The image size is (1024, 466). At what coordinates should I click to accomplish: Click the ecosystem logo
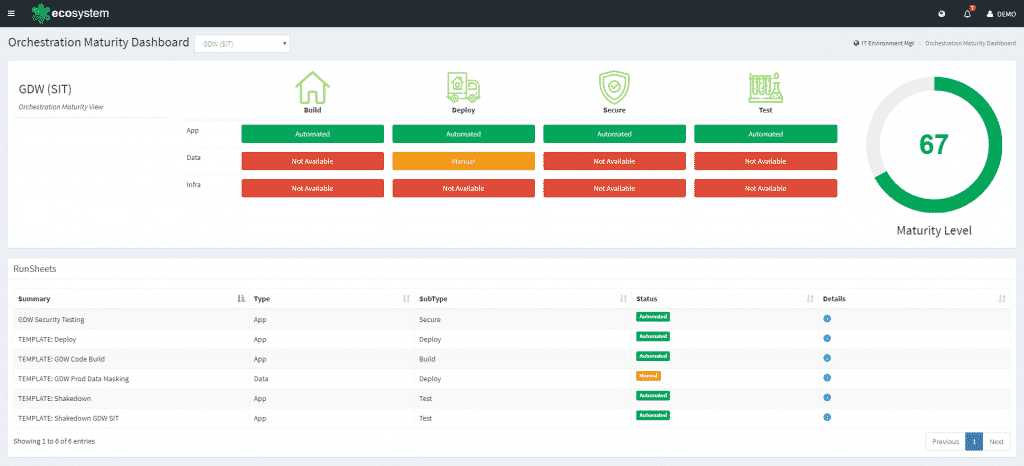[71, 13]
